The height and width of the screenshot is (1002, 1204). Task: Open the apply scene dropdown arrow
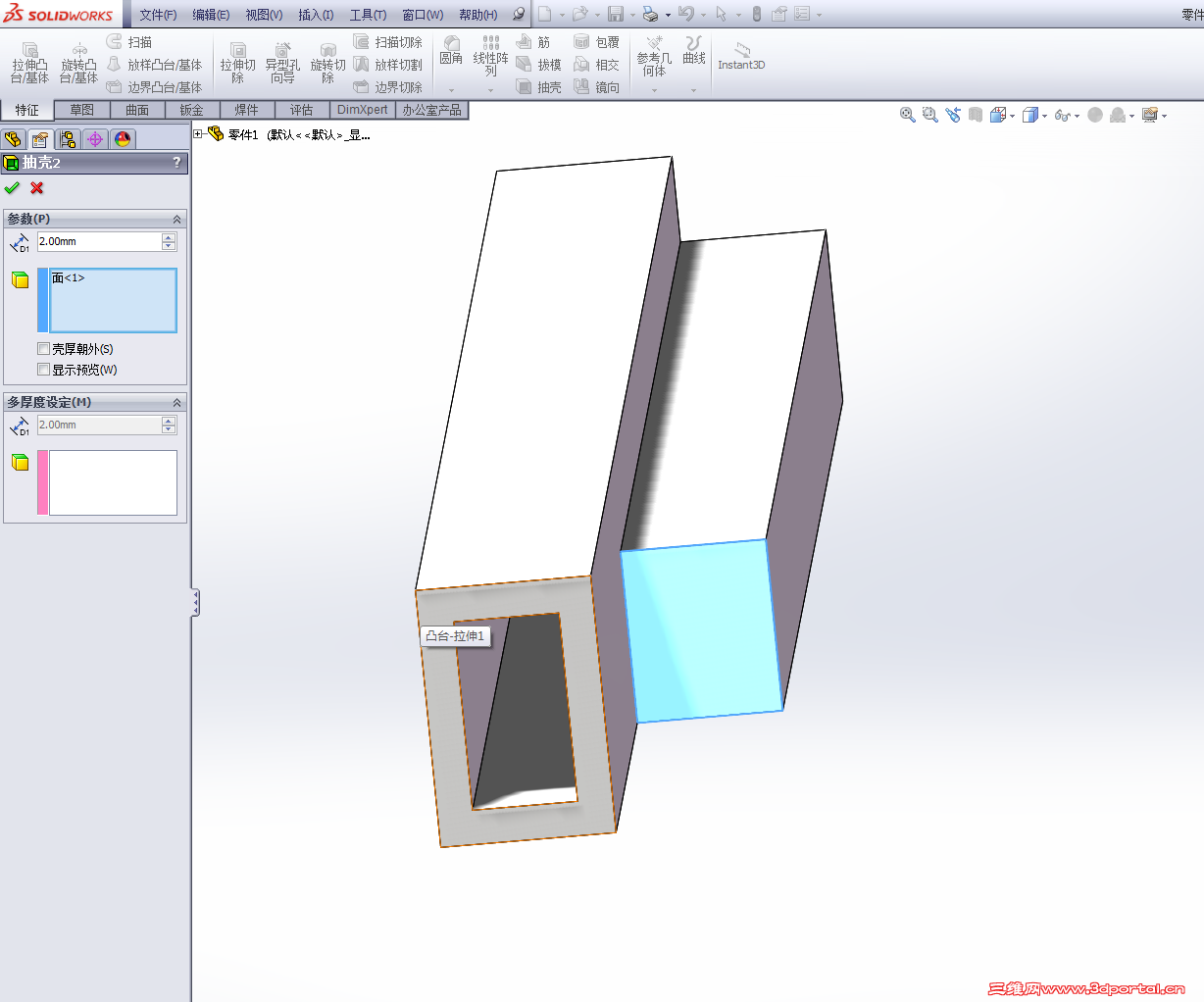tap(1131, 116)
